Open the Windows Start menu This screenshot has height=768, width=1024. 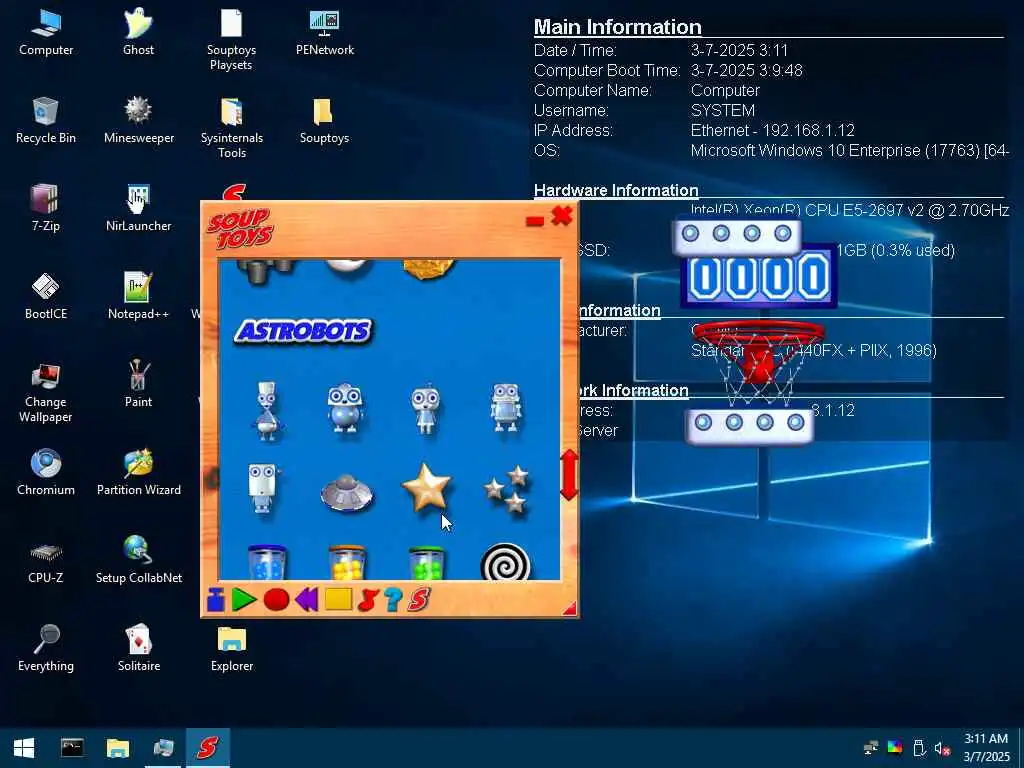coord(24,748)
